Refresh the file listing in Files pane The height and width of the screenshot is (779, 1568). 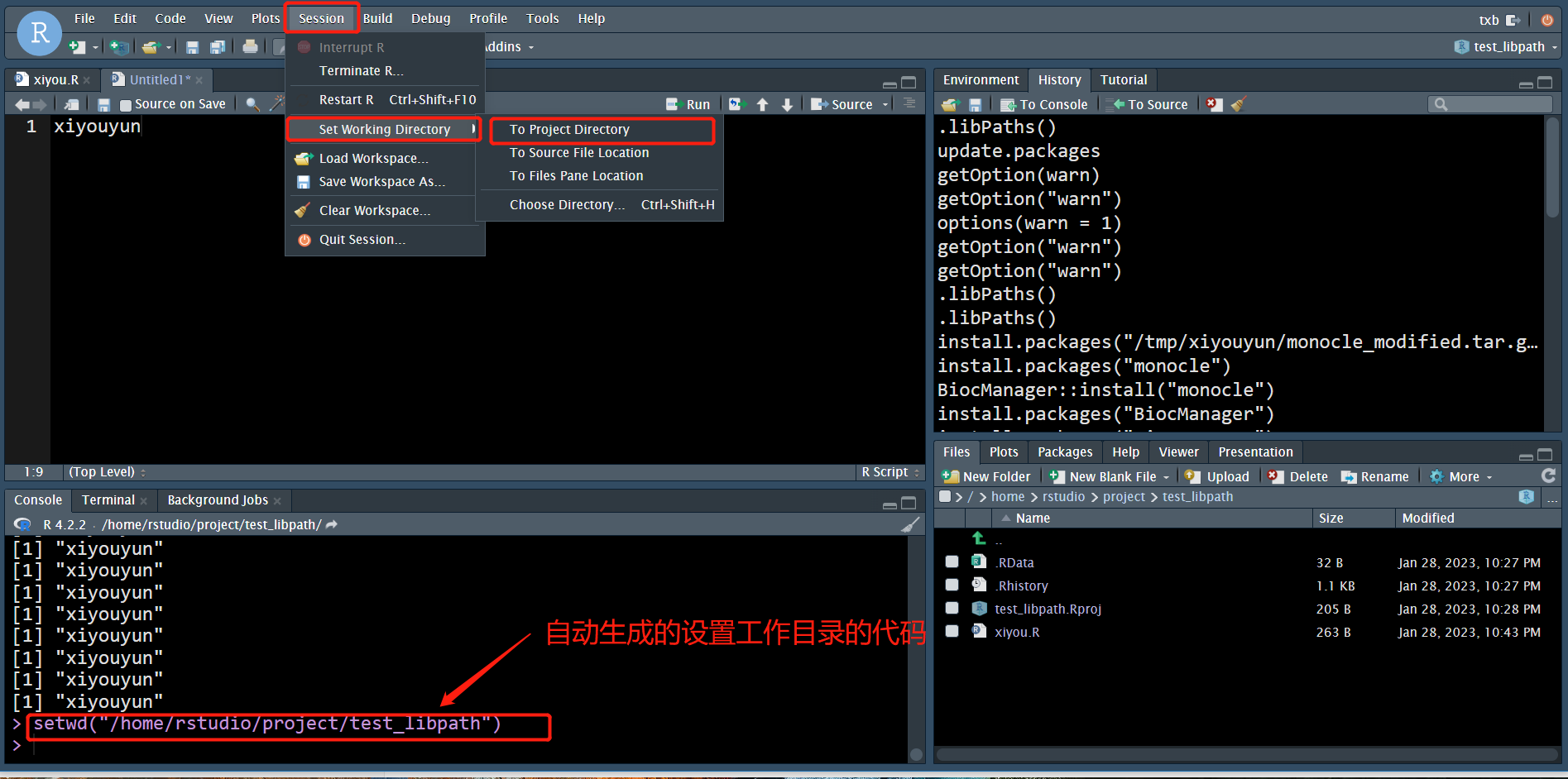(1548, 476)
